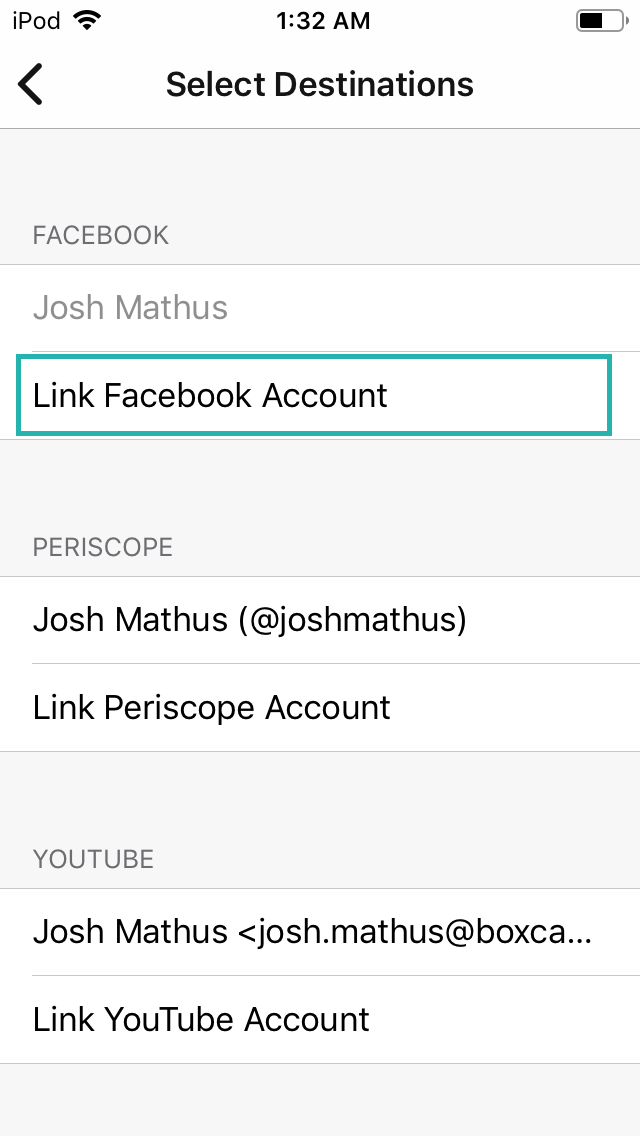Click the YOUTUBE section header

pyautogui.click(x=93, y=859)
